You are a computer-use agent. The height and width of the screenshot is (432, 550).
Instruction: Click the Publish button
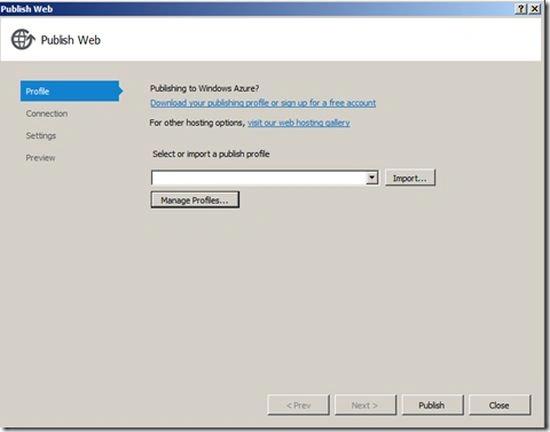(432, 405)
